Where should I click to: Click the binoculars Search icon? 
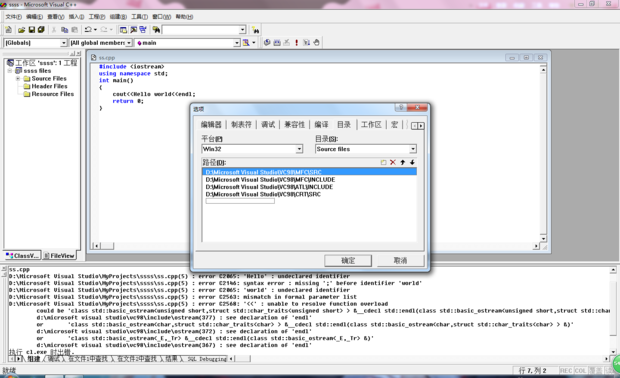click(255, 30)
